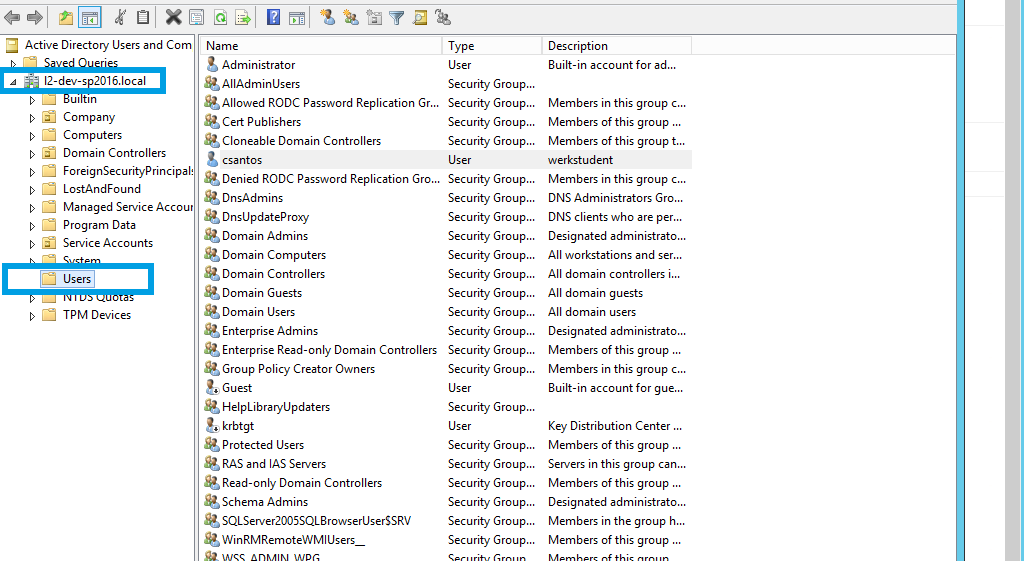This screenshot has height=561, width=1024.
Task: Select the Domain Controllers tree node
Action: (114, 153)
